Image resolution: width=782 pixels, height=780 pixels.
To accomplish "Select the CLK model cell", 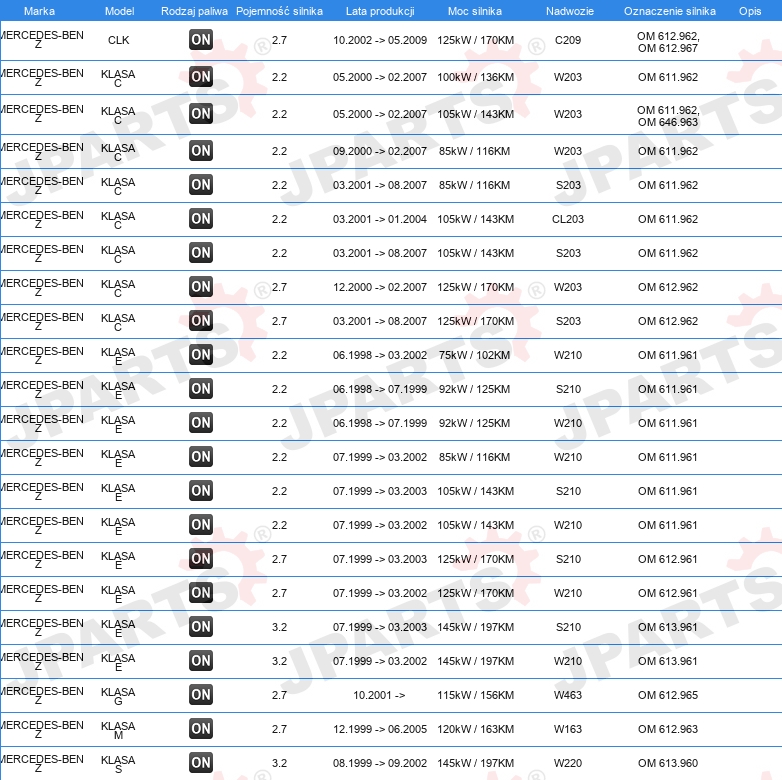I will tap(119, 40).
